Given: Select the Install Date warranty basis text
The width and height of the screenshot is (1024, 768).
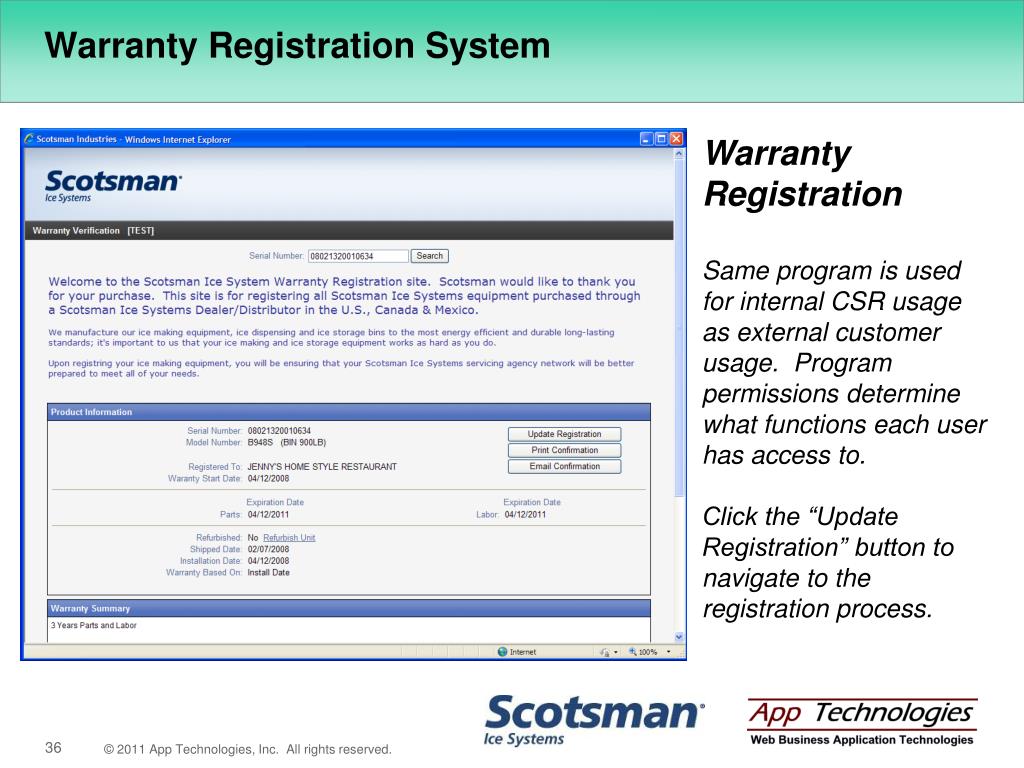Looking at the screenshot, I should (x=268, y=573).
